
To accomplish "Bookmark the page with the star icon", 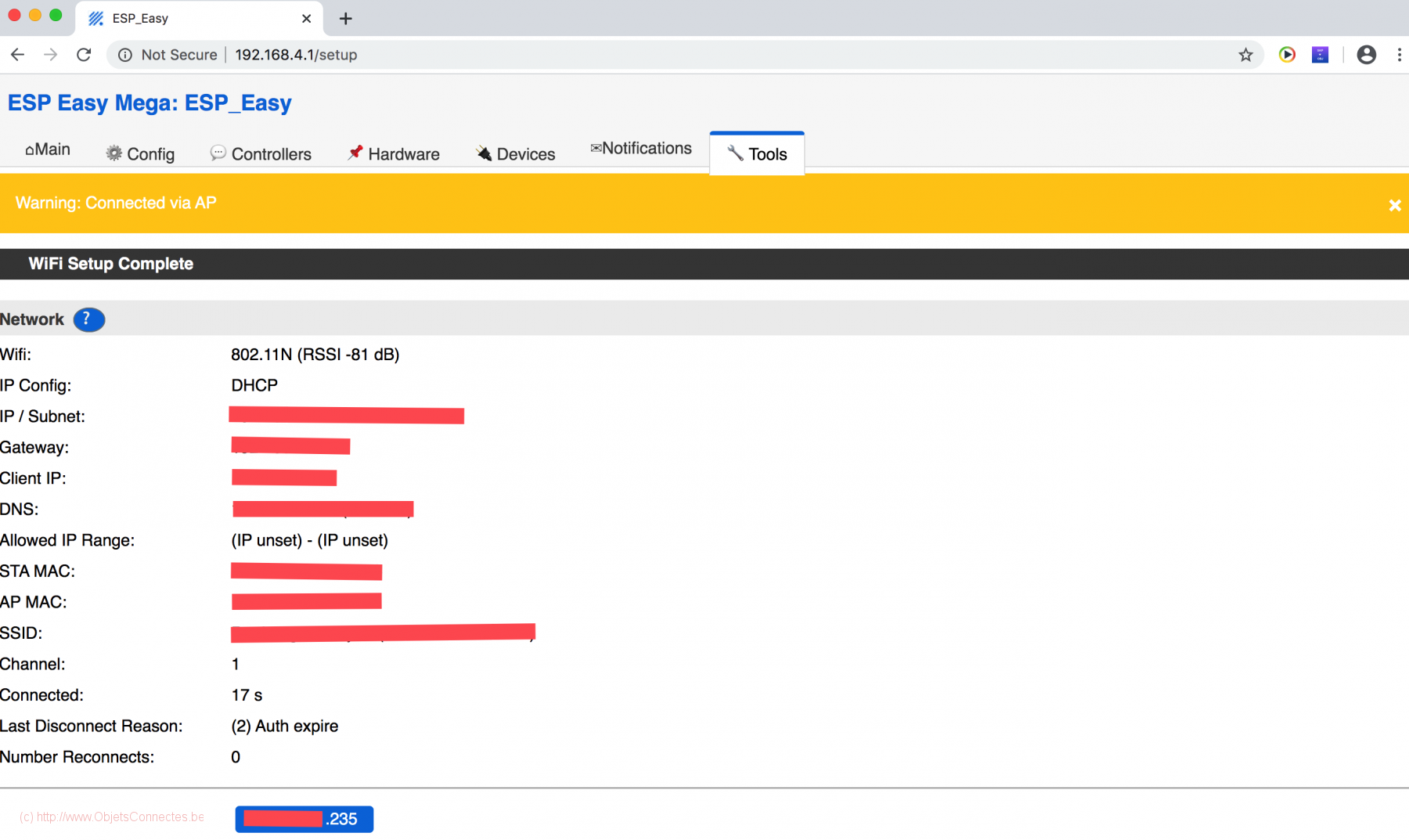I will [x=1245, y=55].
